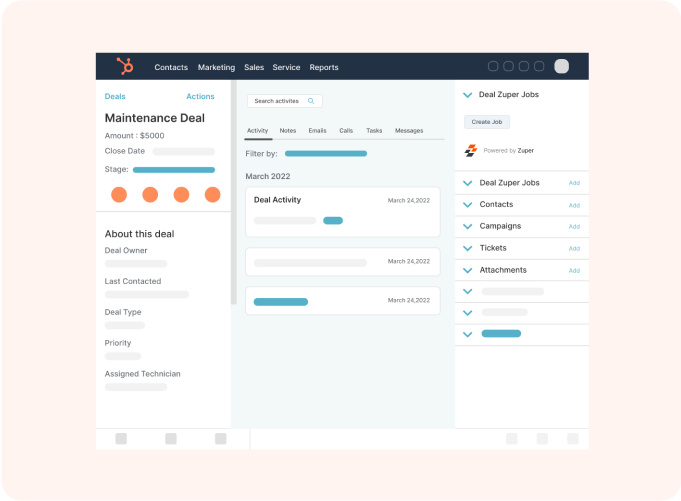Click Add next to Tickets

tap(574, 249)
